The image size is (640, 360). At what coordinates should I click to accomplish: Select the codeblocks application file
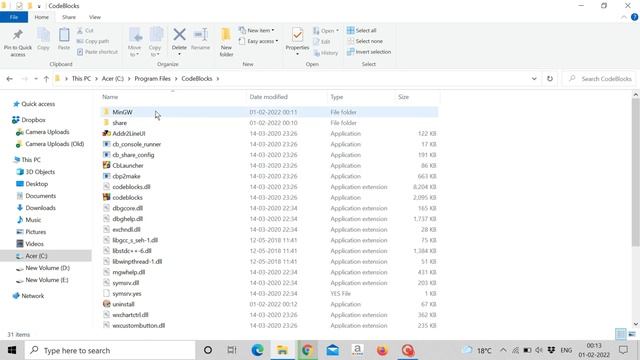point(269,197)
